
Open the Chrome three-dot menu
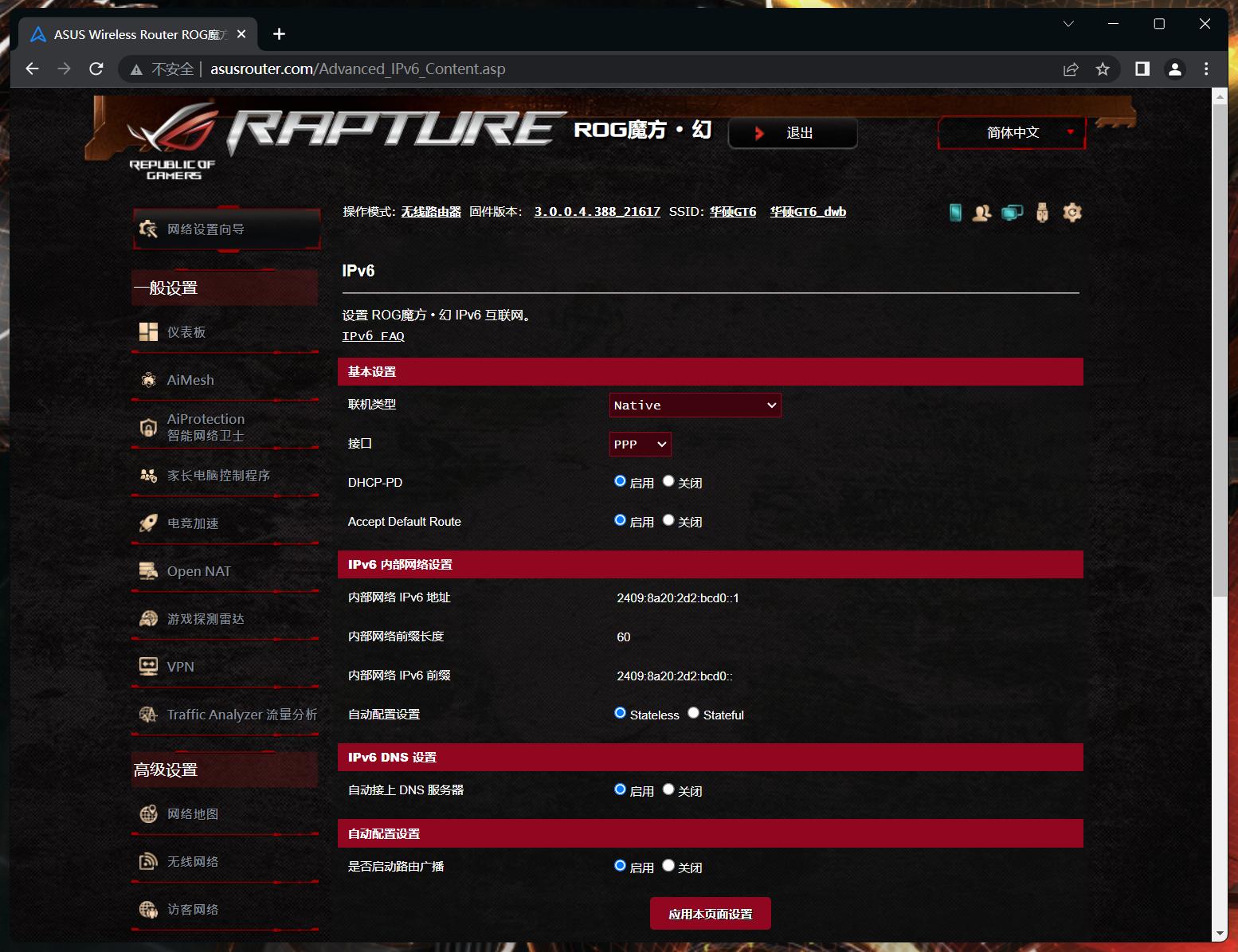click(1206, 69)
